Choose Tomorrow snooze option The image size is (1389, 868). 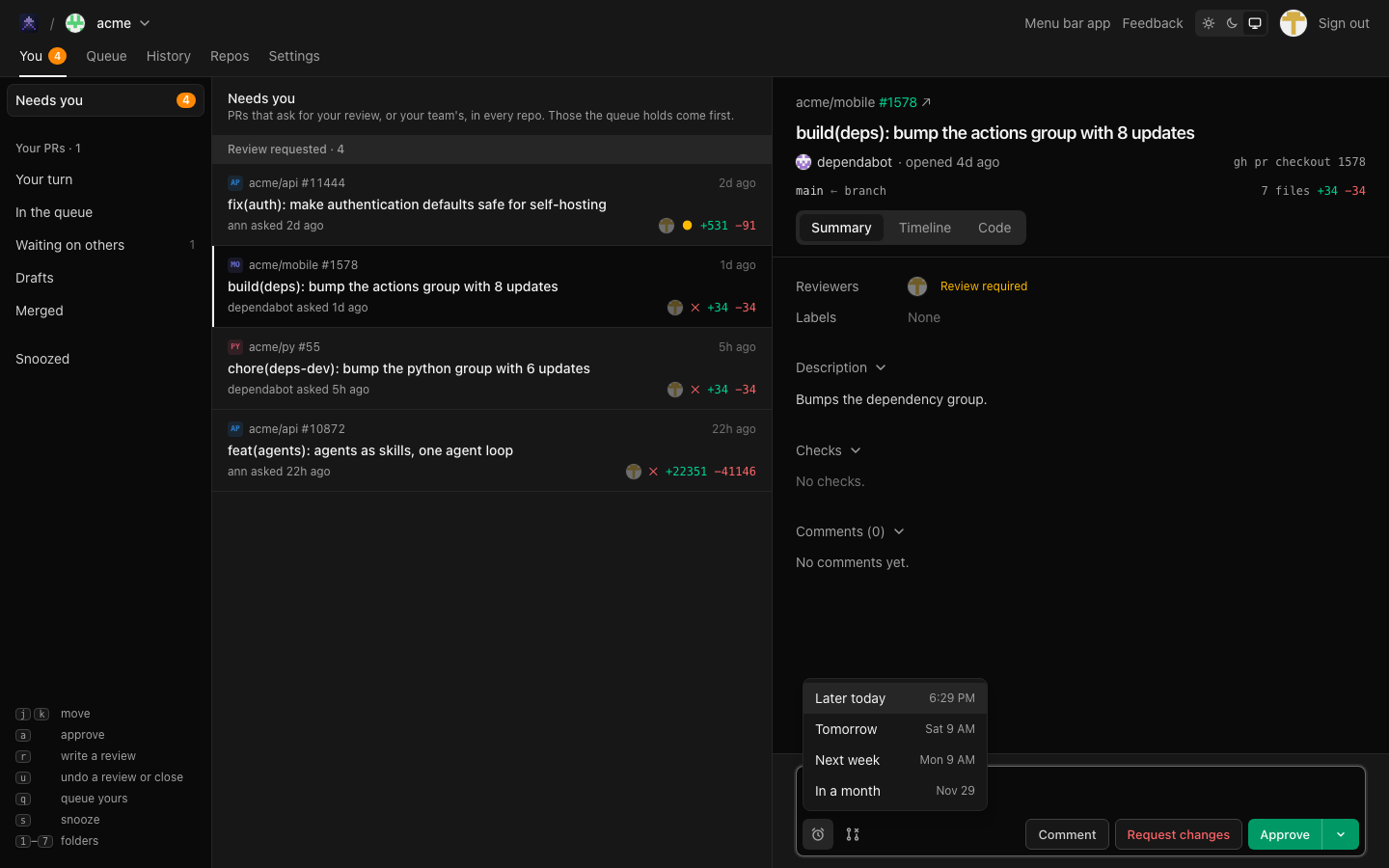click(x=895, y=729)
